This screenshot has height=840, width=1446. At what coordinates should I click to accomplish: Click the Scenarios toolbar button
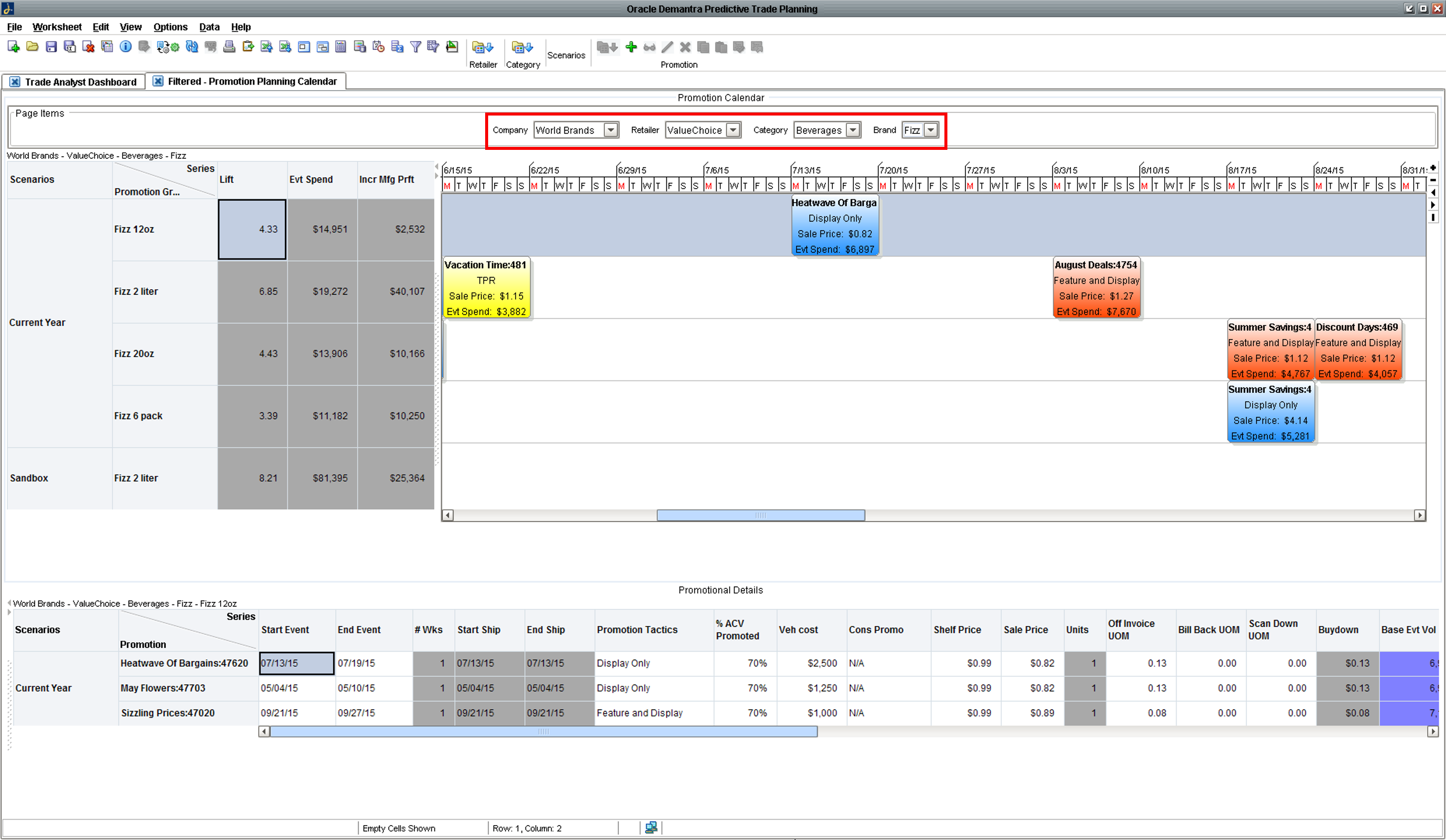pos(566,55)
